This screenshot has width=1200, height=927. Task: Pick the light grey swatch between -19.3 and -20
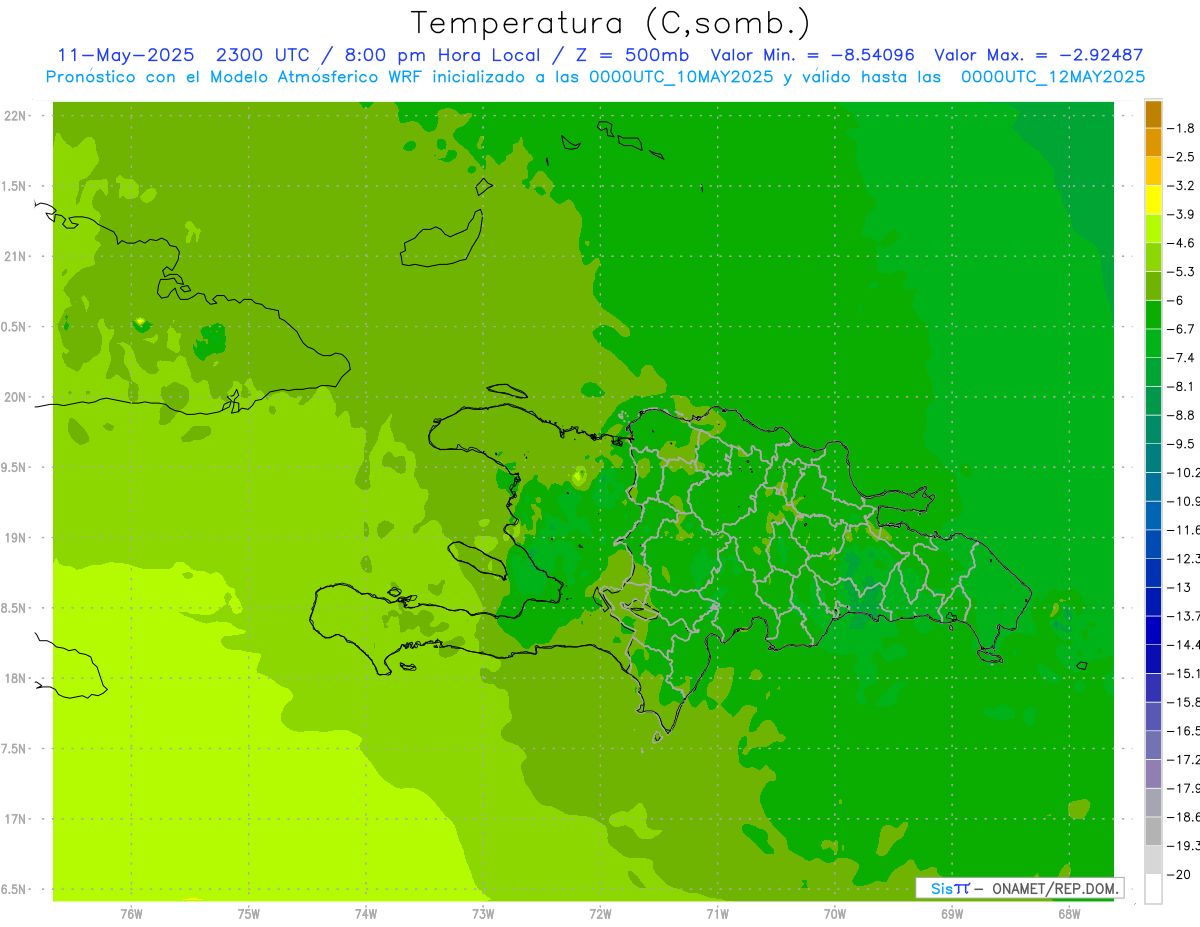pyautogui.click(x=1153, y=859)
